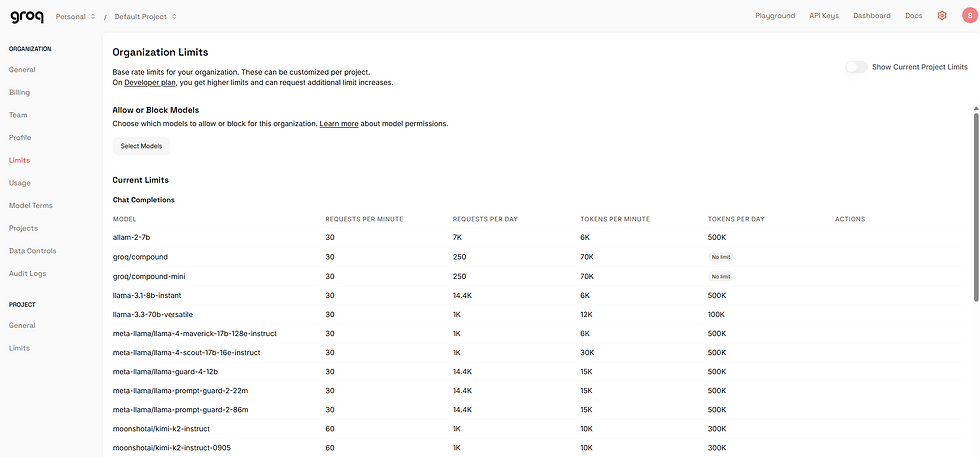Open Audit Logs in sidebar

click(x=27, y=273)
